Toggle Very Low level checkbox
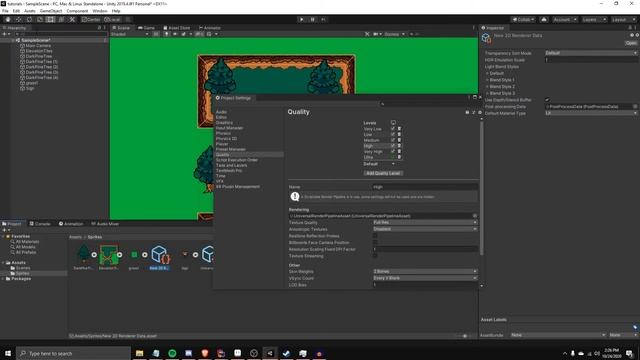640x360 pixels. tap(393, 129)
